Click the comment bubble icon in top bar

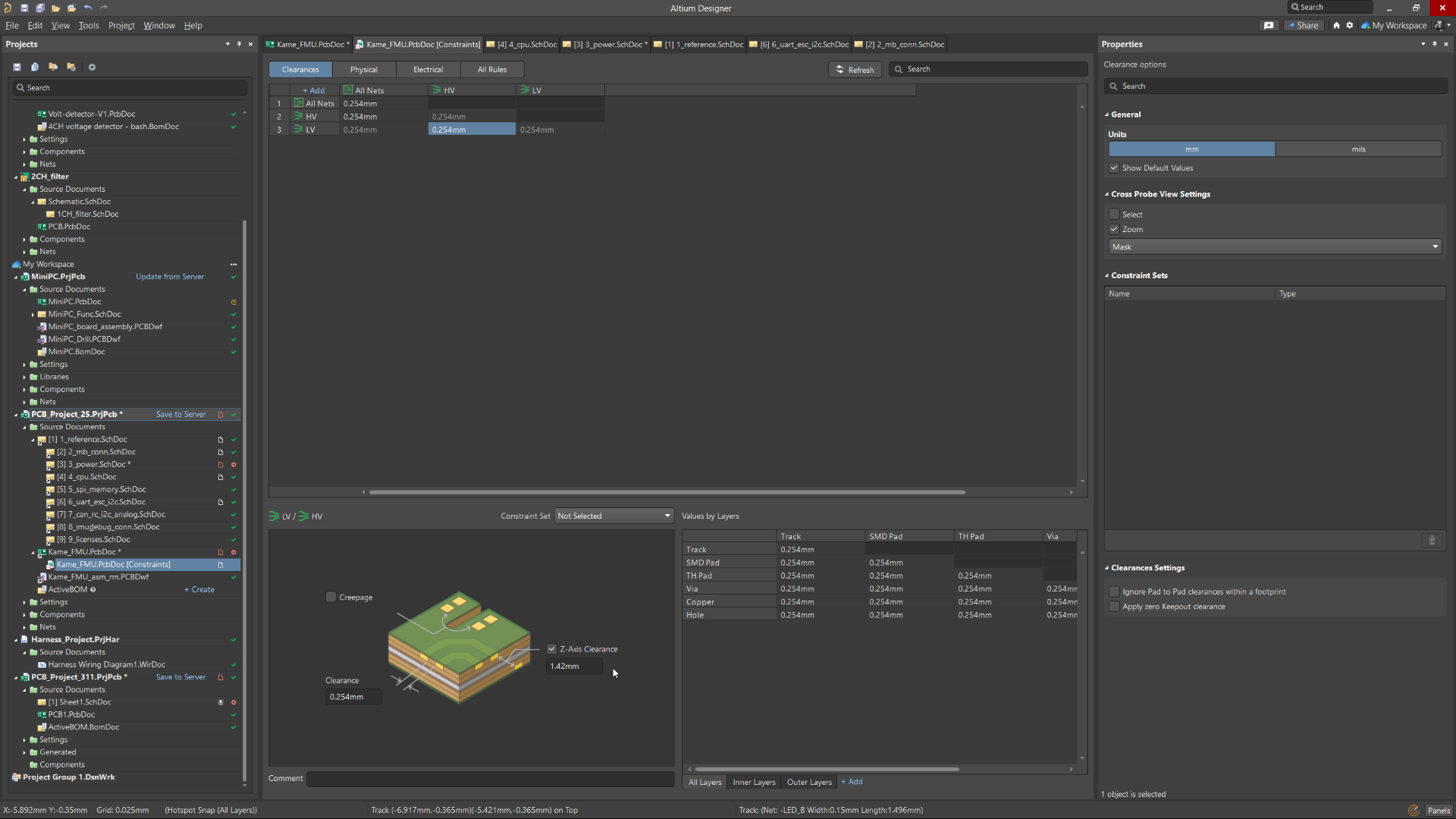coord(1269,25)
